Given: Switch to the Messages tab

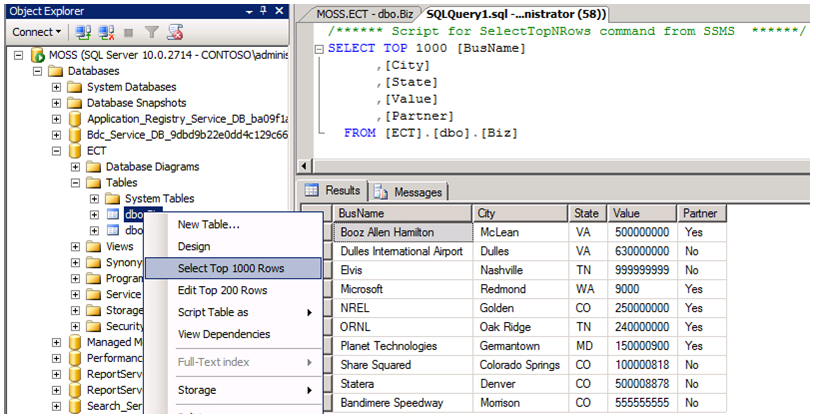Looking at the screenshot, I should 410,191.
